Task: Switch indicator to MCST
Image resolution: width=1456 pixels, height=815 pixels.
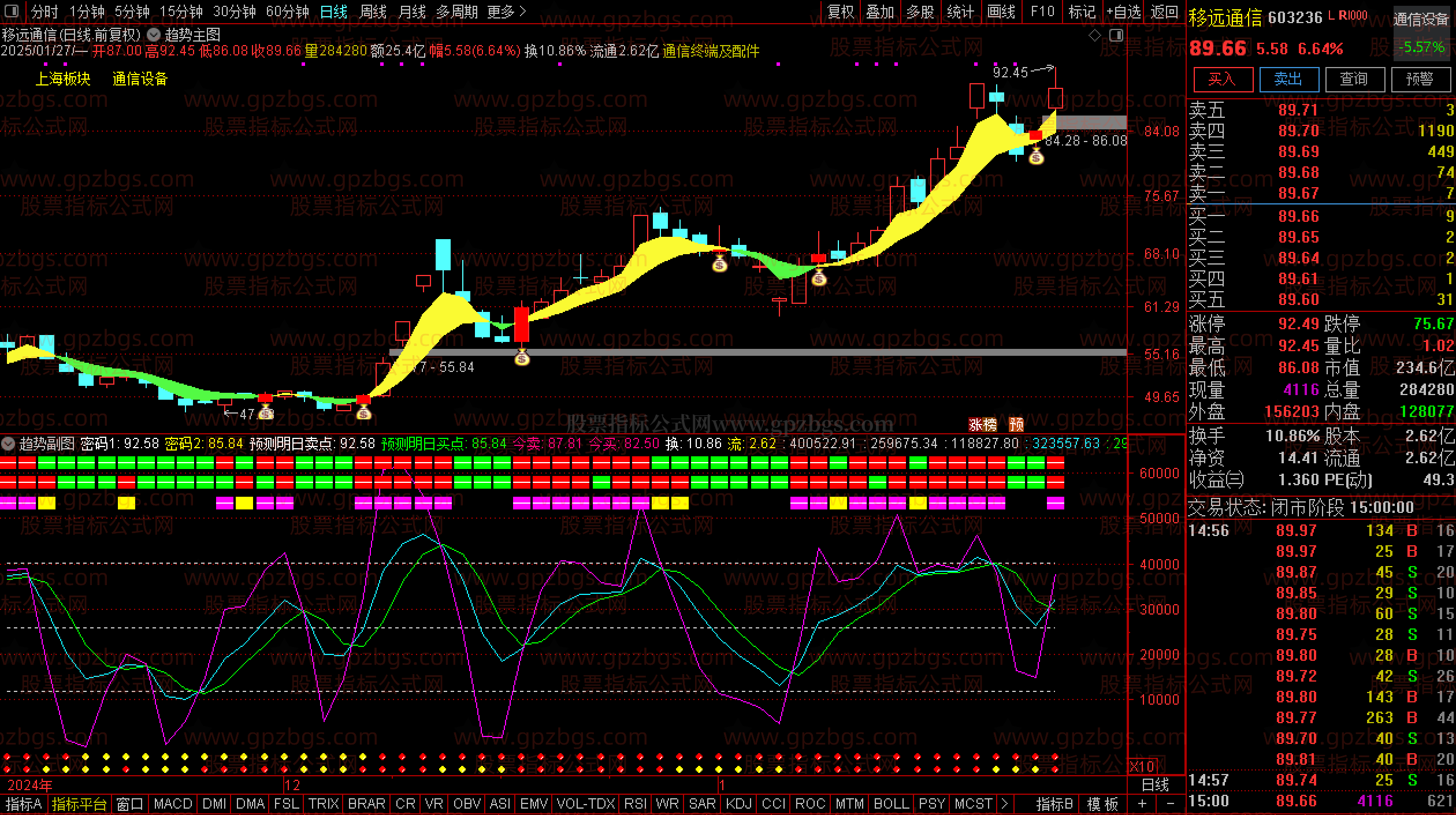Action: (973, 803)
